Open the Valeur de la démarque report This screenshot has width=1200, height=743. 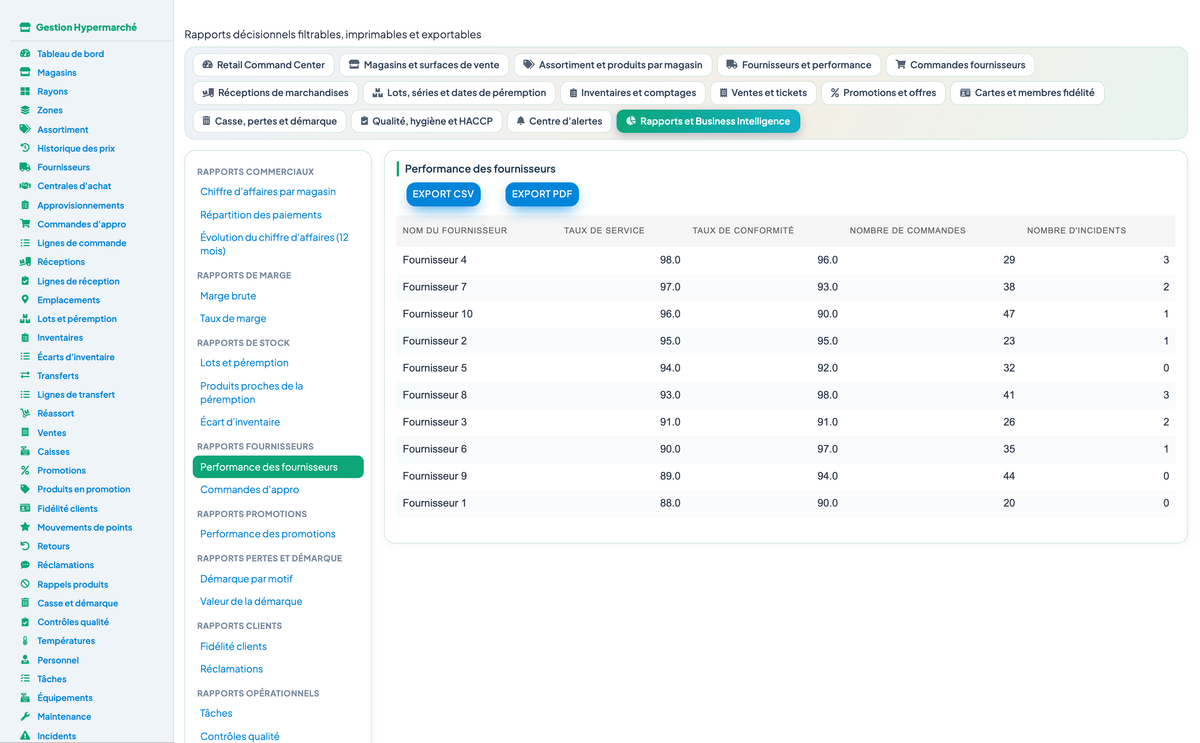pos(251,602)
